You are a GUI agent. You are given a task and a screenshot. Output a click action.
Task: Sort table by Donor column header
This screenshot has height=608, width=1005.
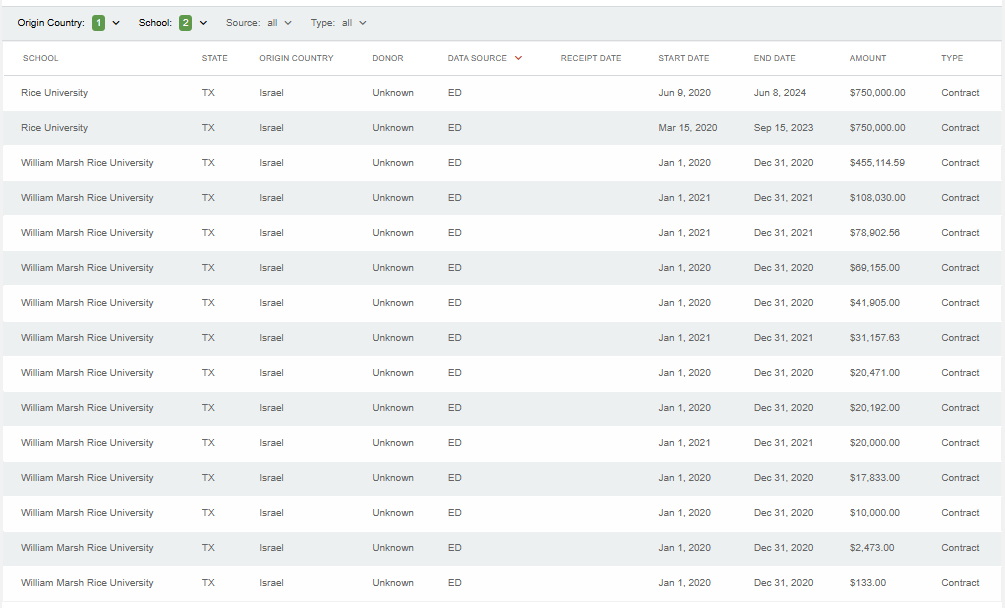388,58
